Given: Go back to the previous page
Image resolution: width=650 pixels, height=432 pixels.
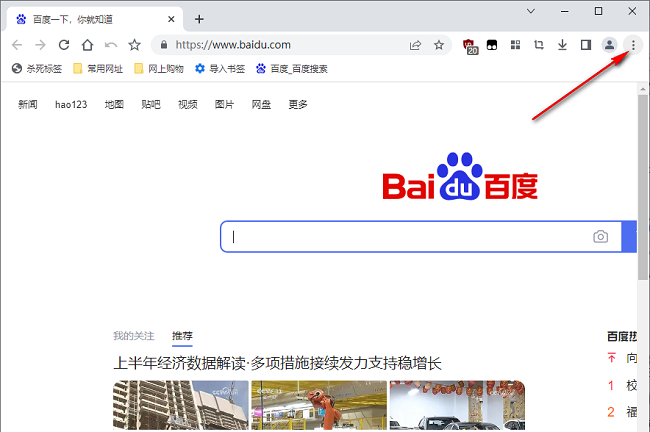Looking at the screenshot, I should [17, 45].
